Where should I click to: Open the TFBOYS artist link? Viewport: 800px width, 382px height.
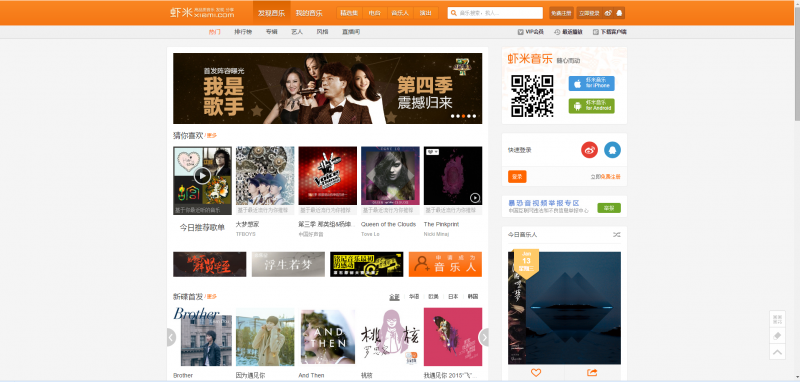(x=245, y=234)
